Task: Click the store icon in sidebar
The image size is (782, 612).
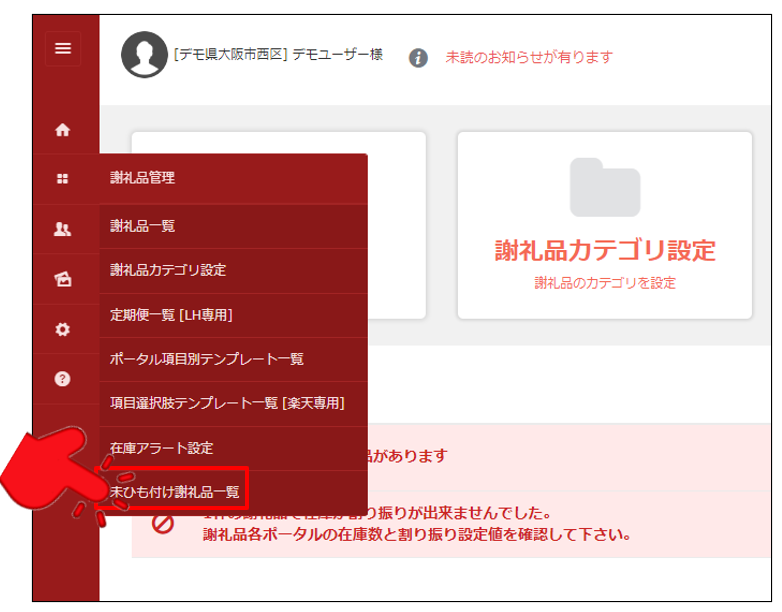Action: point(63,280)
